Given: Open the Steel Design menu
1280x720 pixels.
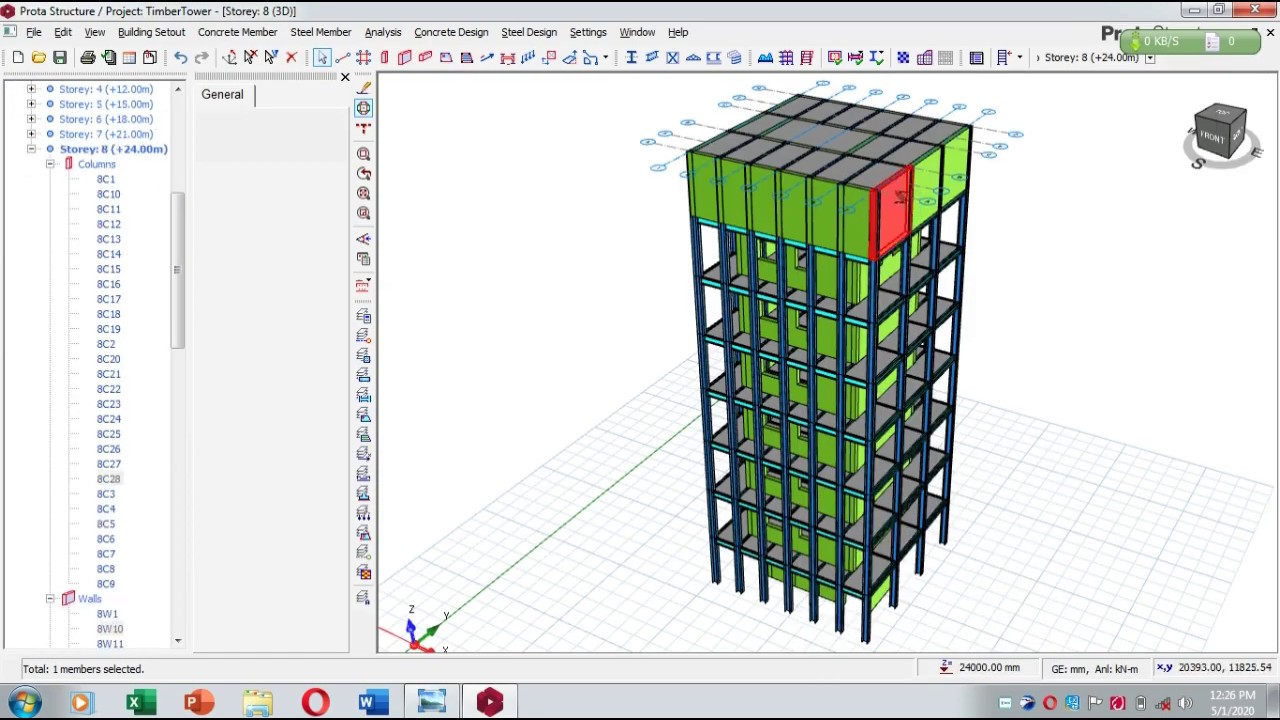Looking at the screenshot, I should [x=529, y=32].
